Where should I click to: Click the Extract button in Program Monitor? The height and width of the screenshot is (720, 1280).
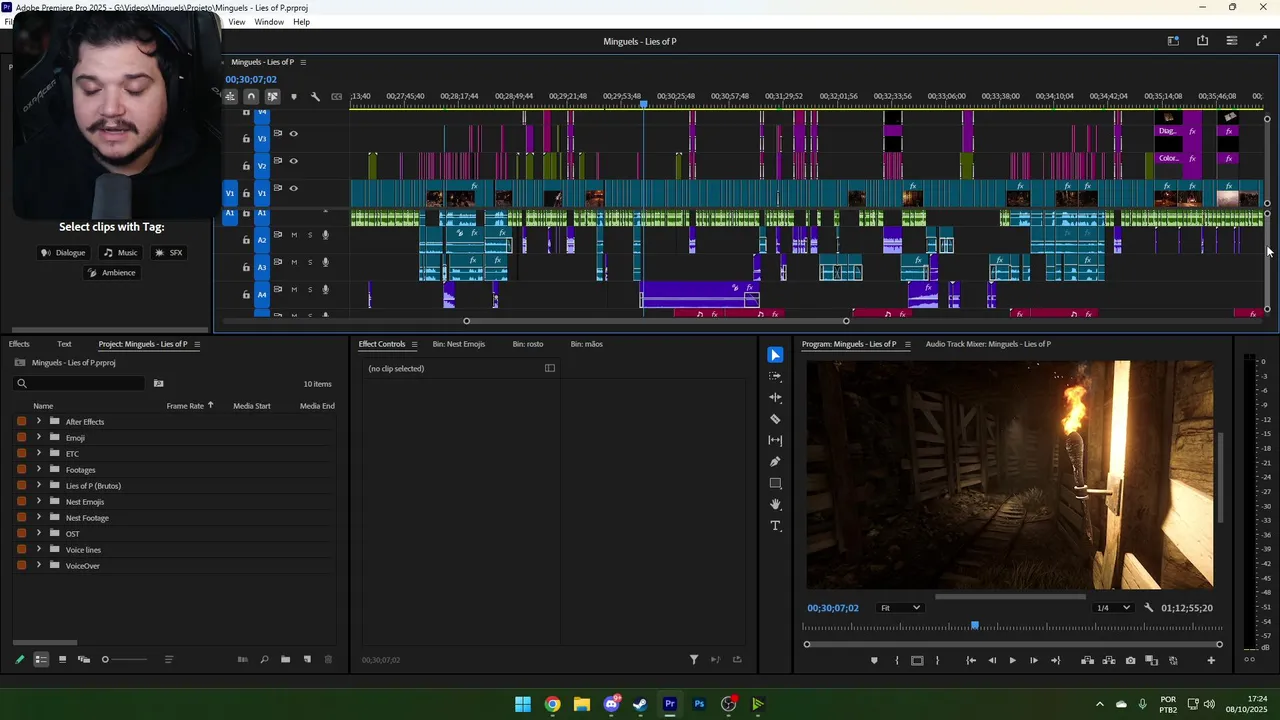point(1109,660)
